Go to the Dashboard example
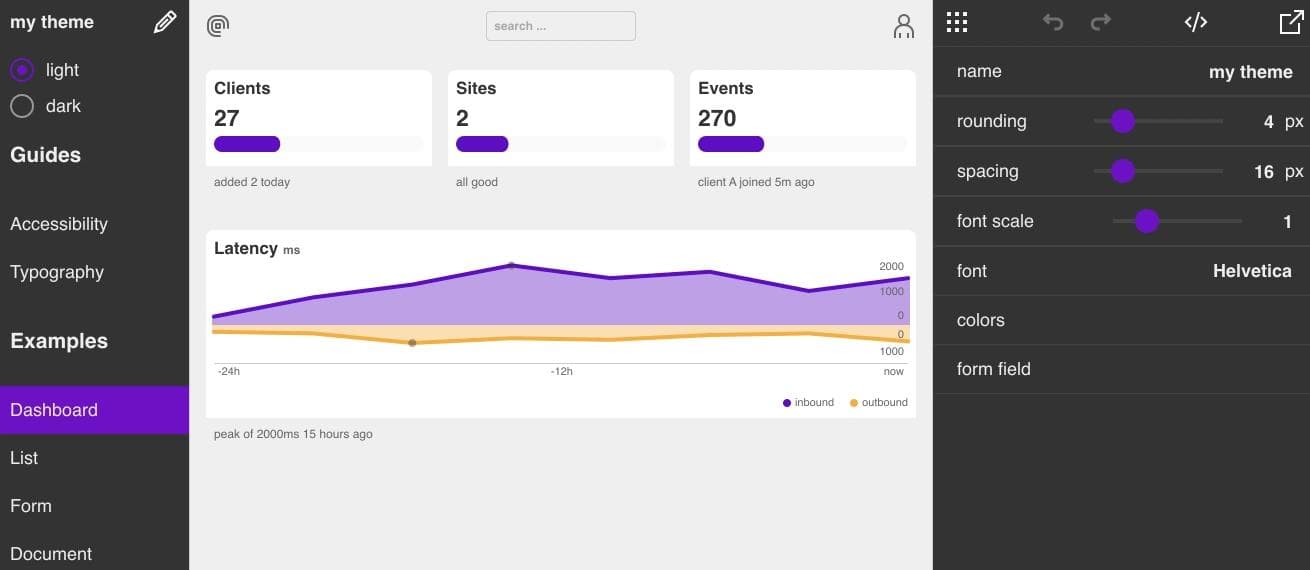This screenshot has height=570, width=1310. pos(54,410)
